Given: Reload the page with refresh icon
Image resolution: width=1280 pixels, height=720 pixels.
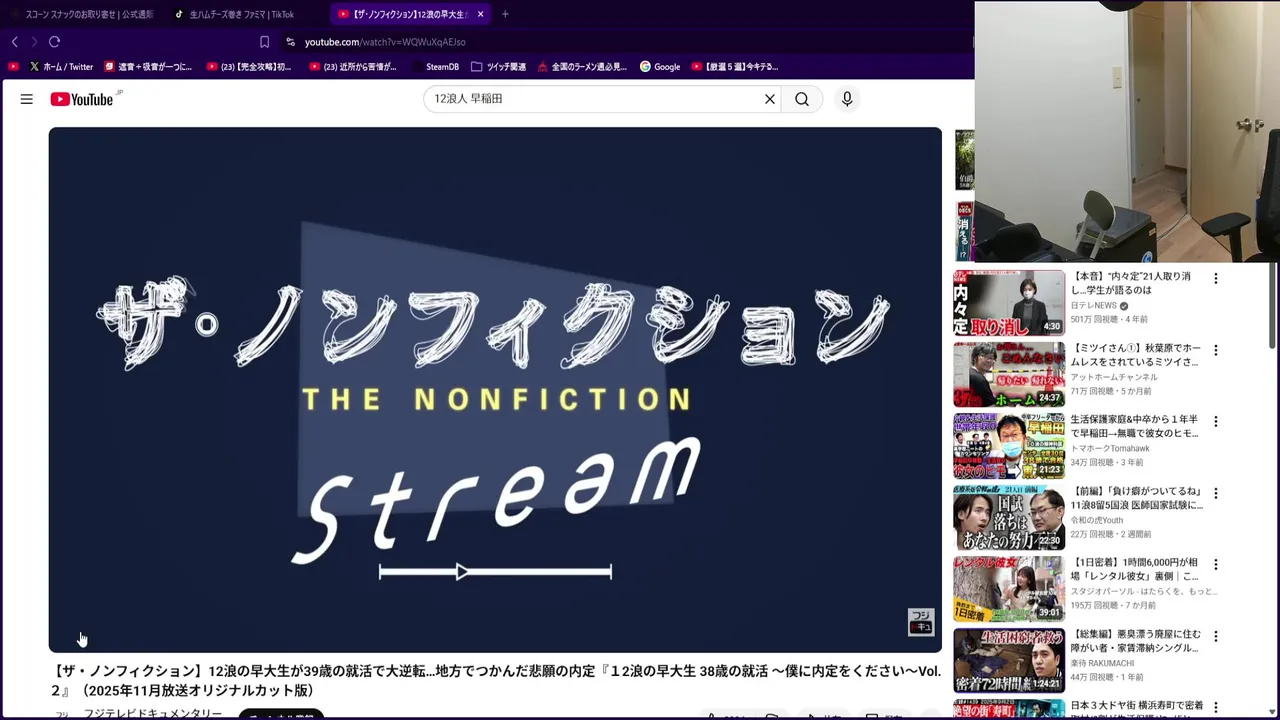Looking at the screenshot, I should click(x=55, y=42).
